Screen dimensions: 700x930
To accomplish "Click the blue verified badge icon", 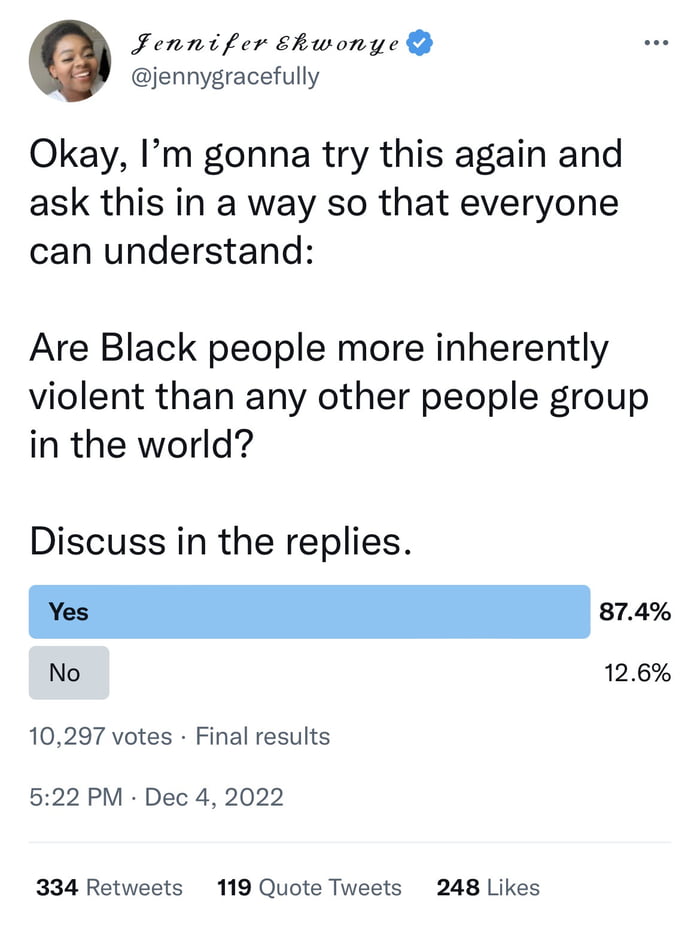I will point(421,43).
